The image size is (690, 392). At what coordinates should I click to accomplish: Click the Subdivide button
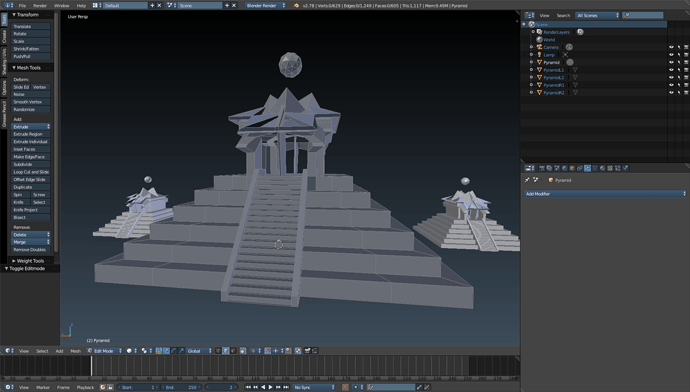30,165
